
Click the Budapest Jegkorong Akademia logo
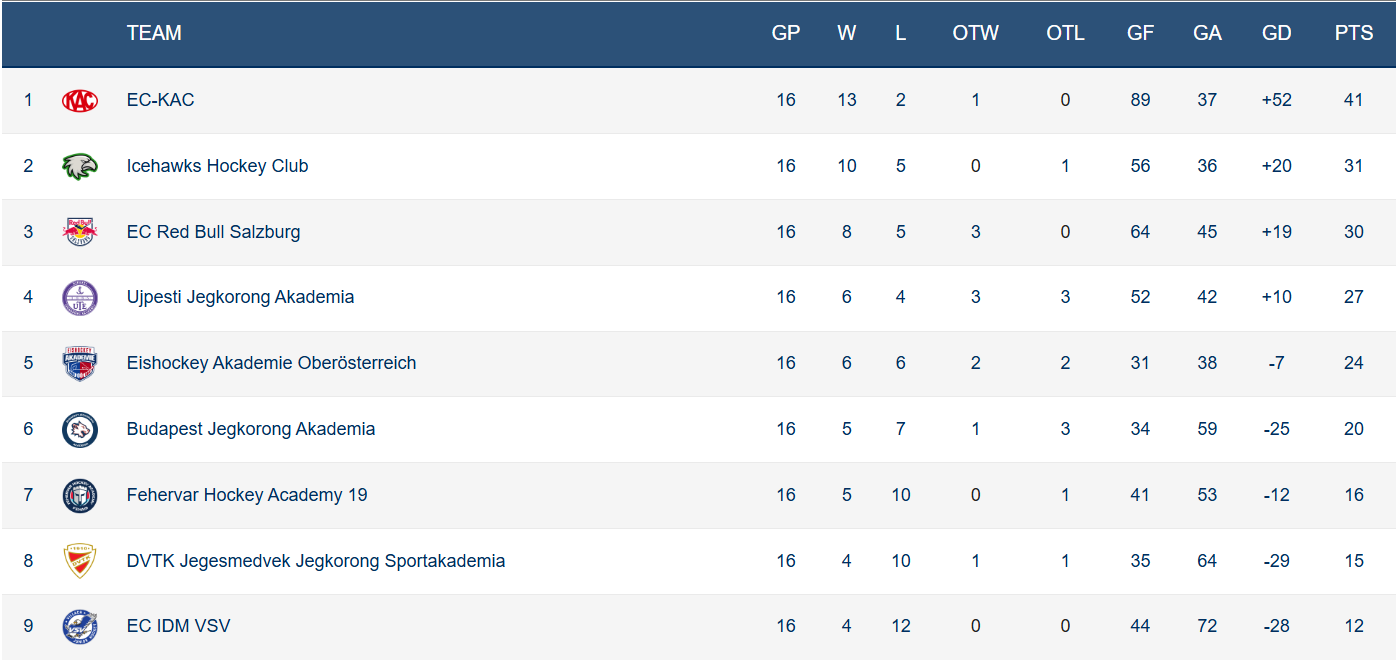(x=80, y=429)
